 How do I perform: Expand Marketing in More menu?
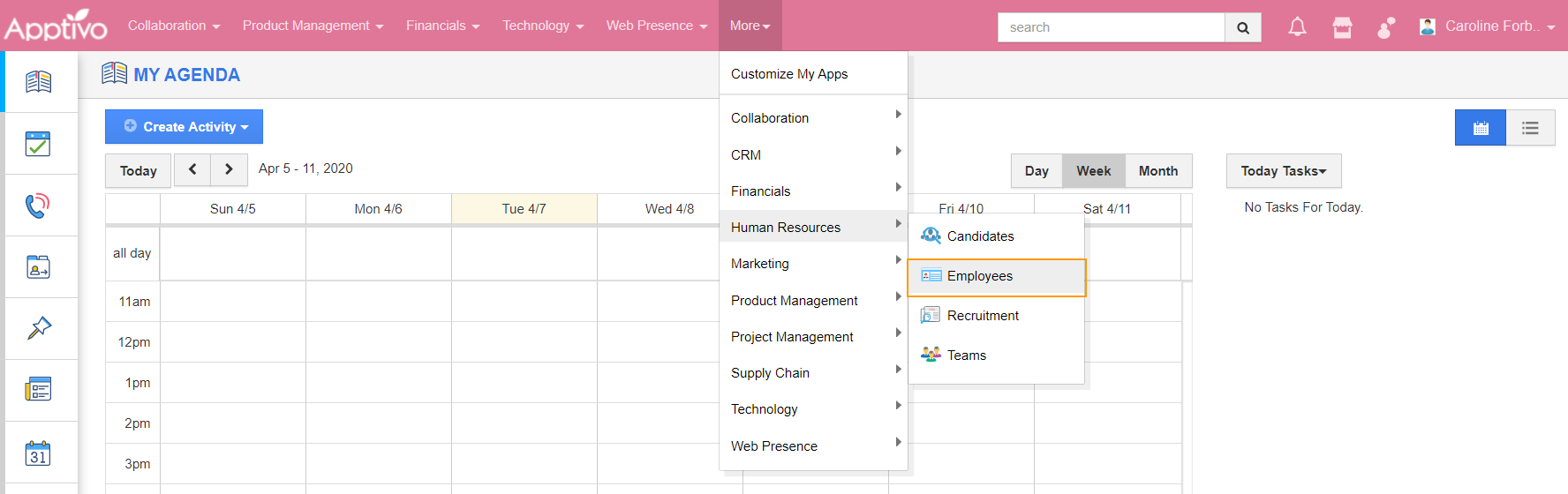click(x=813, y=263)
